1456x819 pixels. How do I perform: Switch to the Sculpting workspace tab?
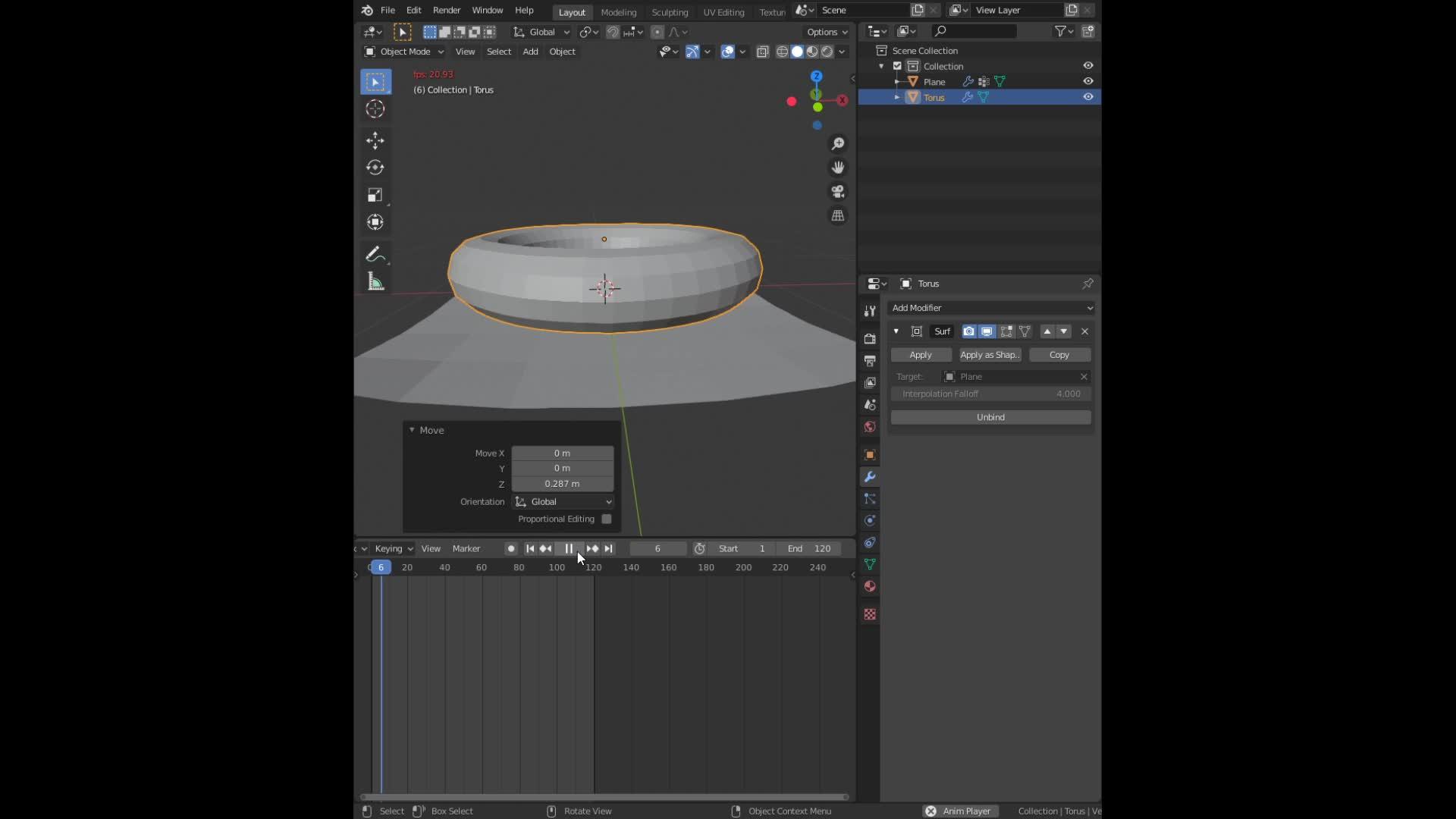(x=670, y=12)
